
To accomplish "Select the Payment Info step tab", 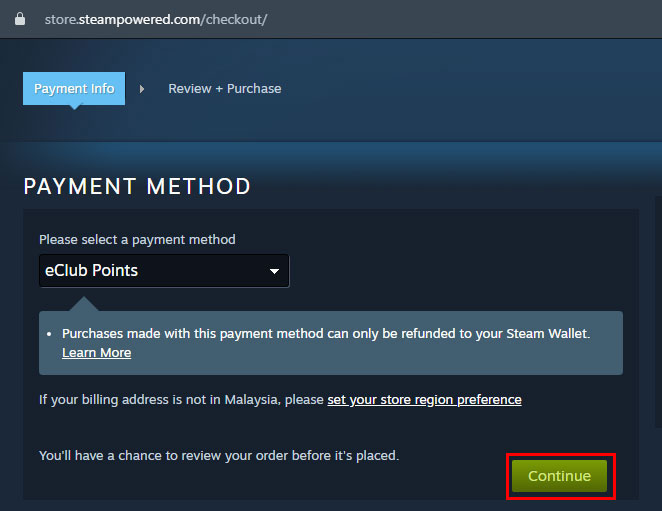I will (x=74, y=88).
